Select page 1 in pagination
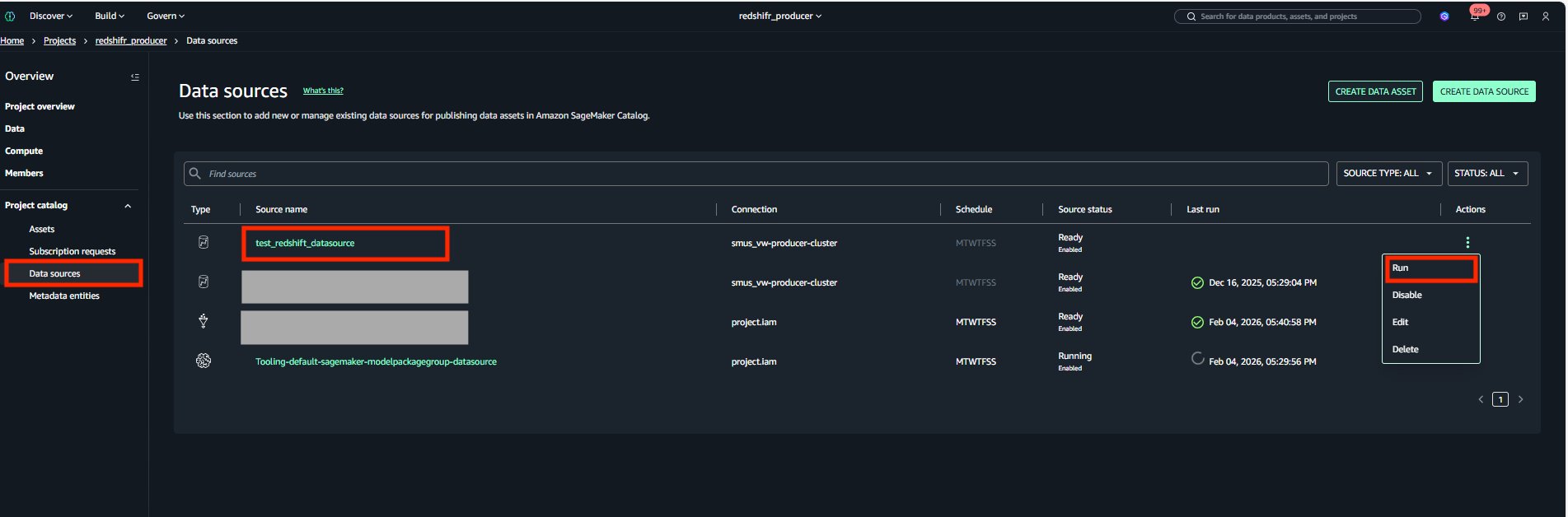Viewport: 1568px width, 517px height. click(1500, 399)
